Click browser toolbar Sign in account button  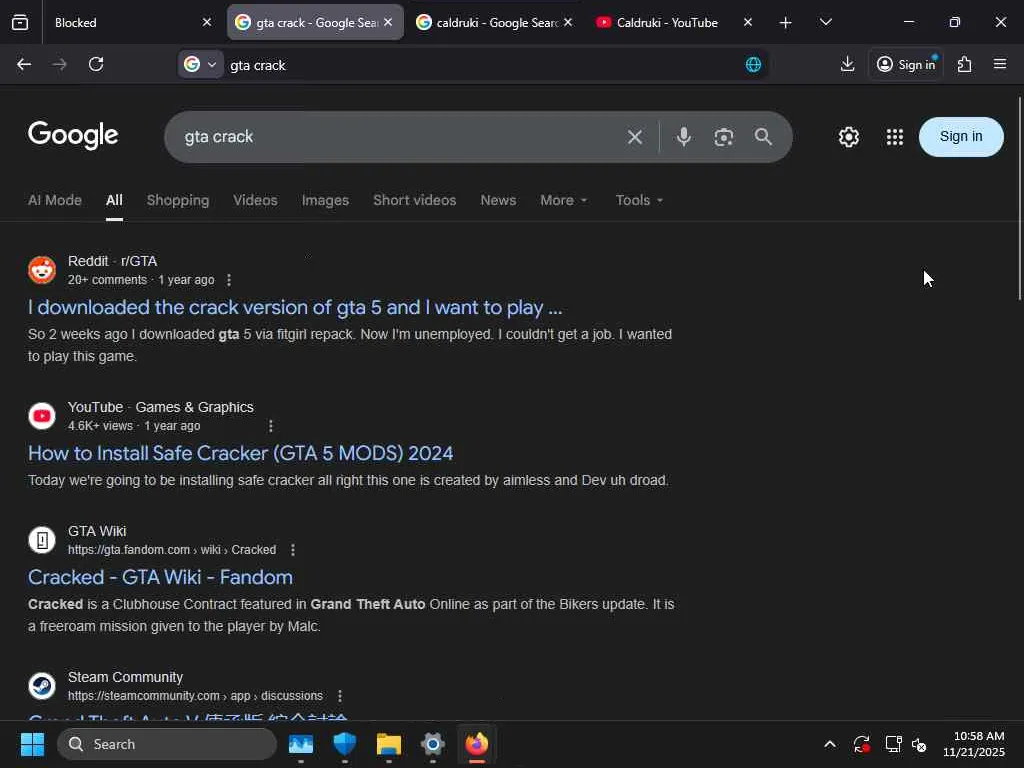click(x=906, y=64)
